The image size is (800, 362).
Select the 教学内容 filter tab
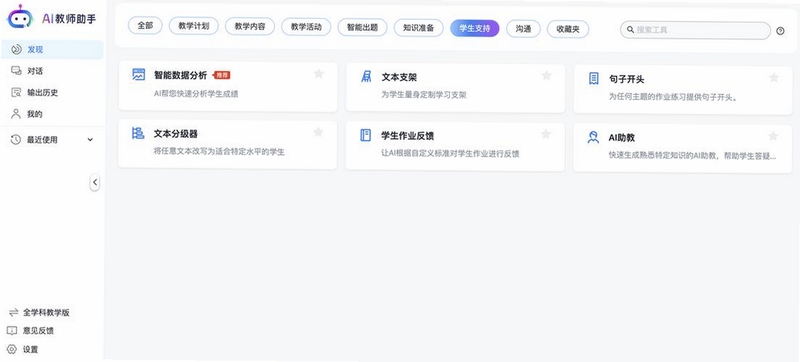[250, 27]
